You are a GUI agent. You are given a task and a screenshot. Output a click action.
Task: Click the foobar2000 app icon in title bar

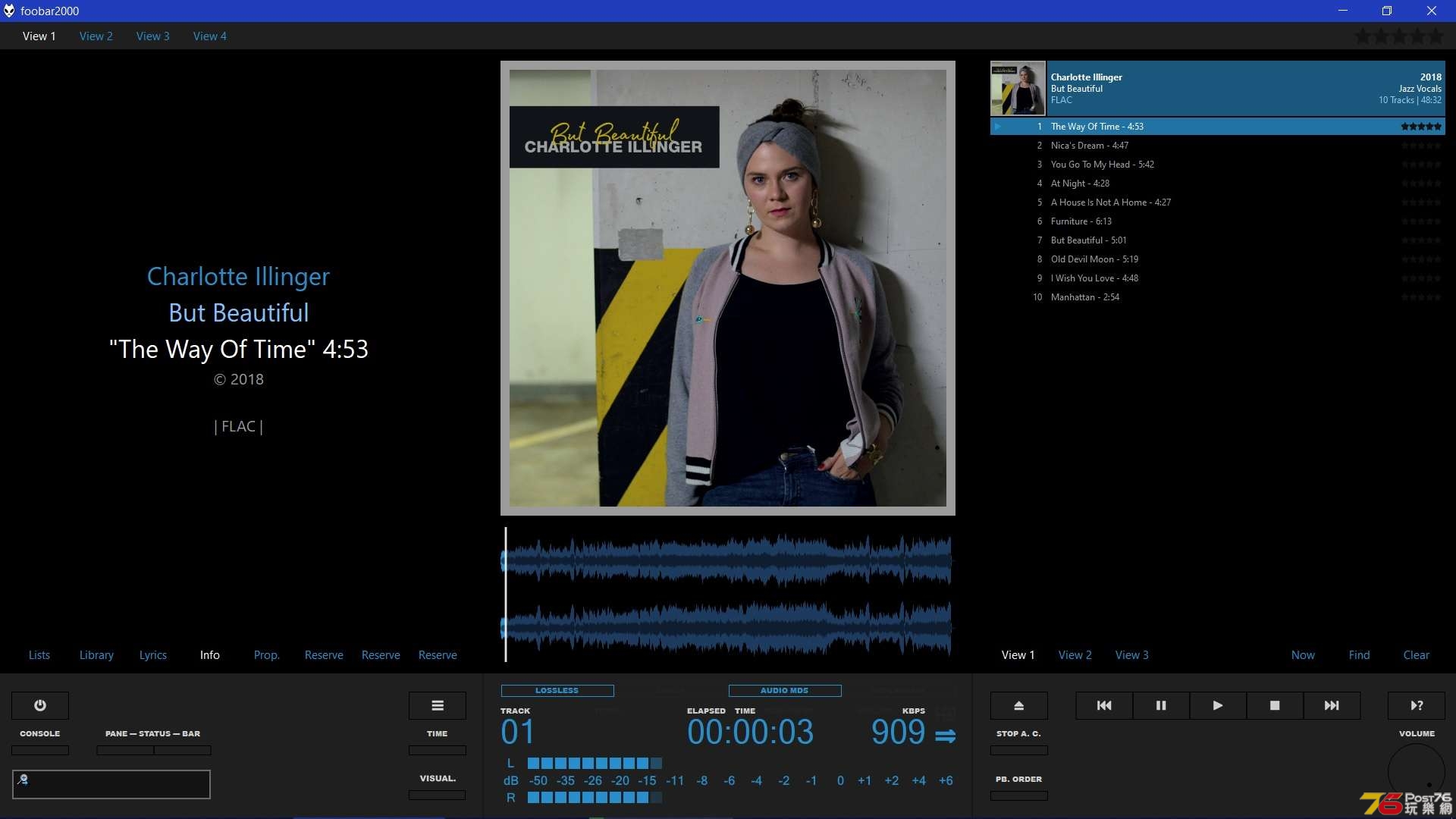click(x=9, y=11)
